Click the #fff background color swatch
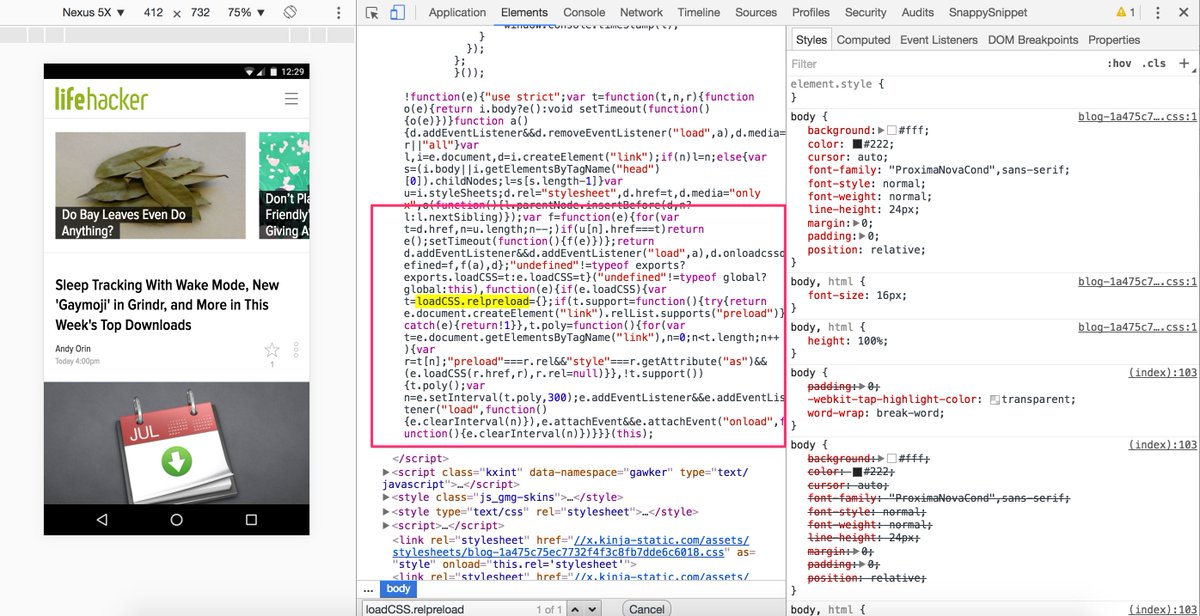The width and height of the screenshot is (1200, 616). (892, 131)
